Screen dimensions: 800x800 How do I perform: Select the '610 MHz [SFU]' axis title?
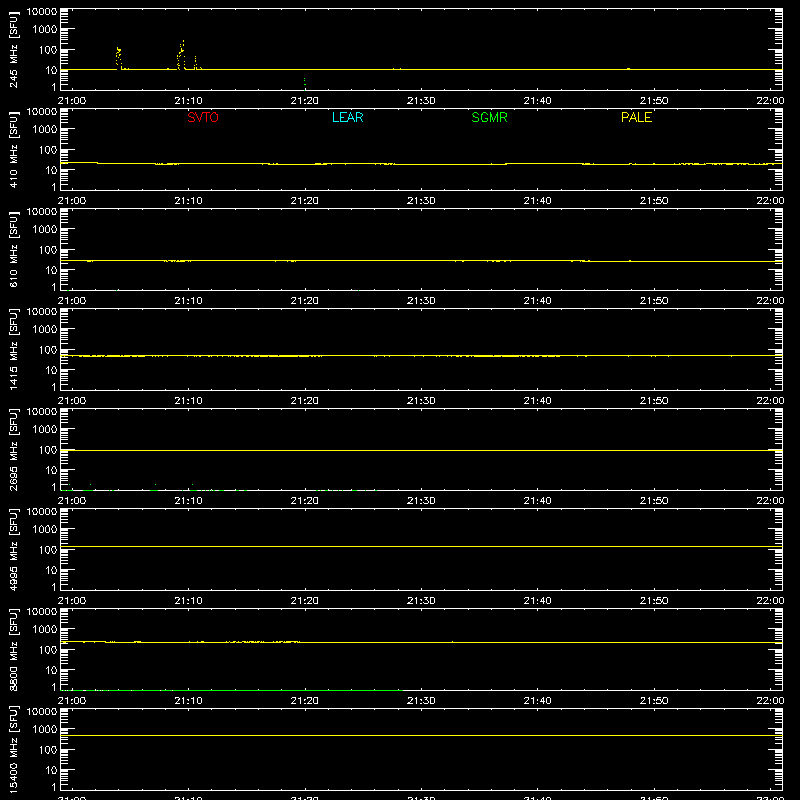coord(13,249)
